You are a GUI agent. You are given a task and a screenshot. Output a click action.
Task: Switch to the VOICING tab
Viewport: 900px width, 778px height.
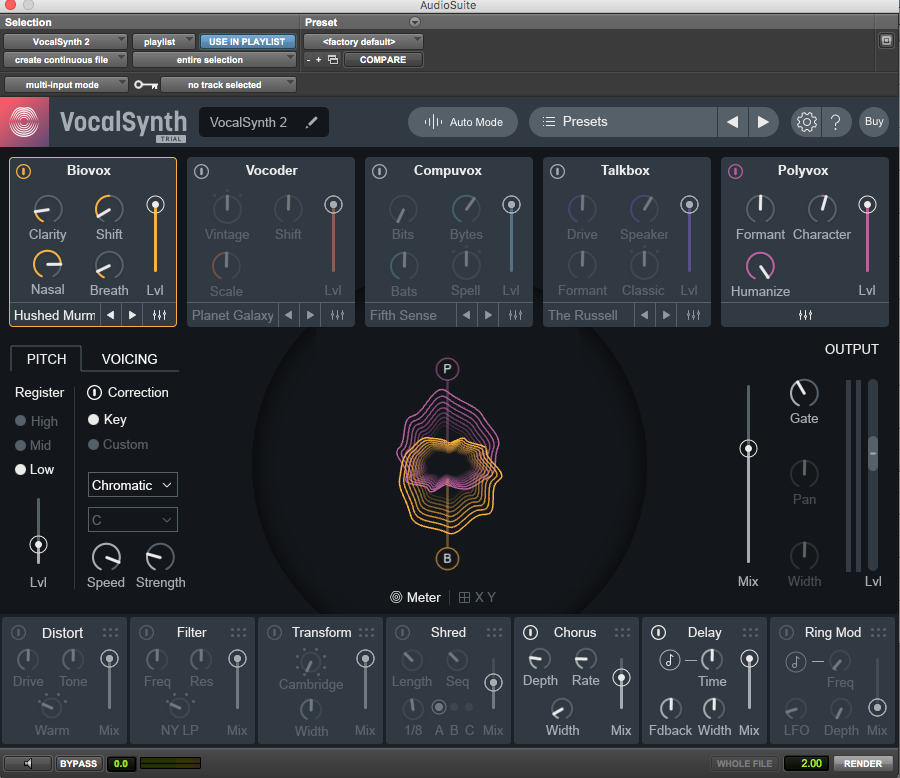coord(129,359)
